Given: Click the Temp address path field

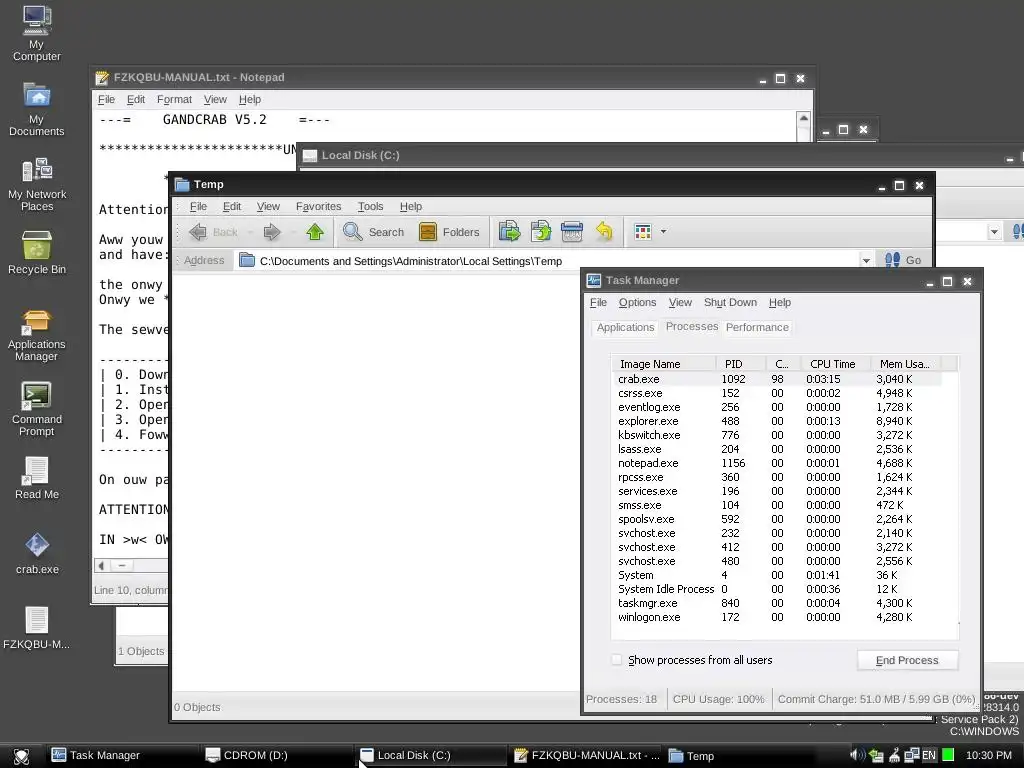Looking at the screenshot, I should (547, 261).
